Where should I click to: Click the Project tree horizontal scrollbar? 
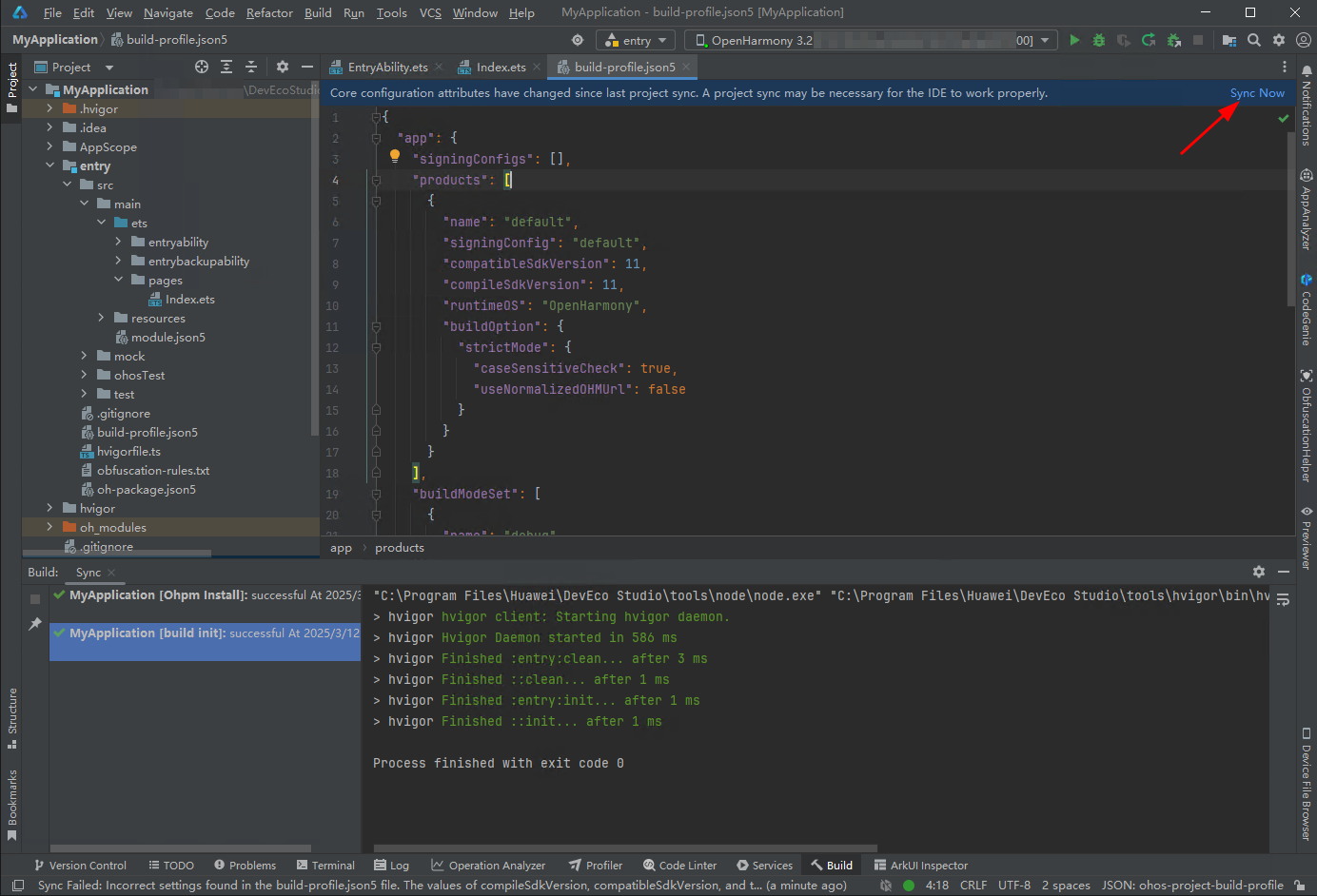[x=117, y=553]
